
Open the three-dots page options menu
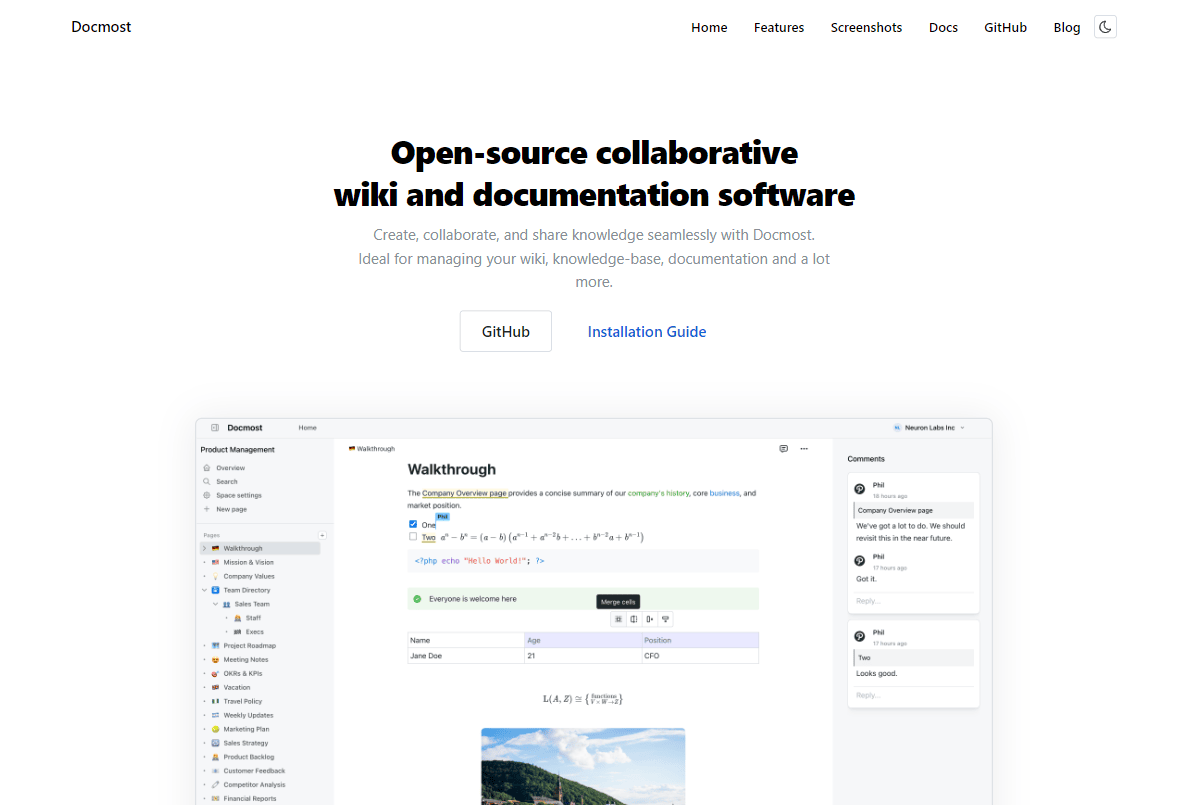(x=804, y=449)
